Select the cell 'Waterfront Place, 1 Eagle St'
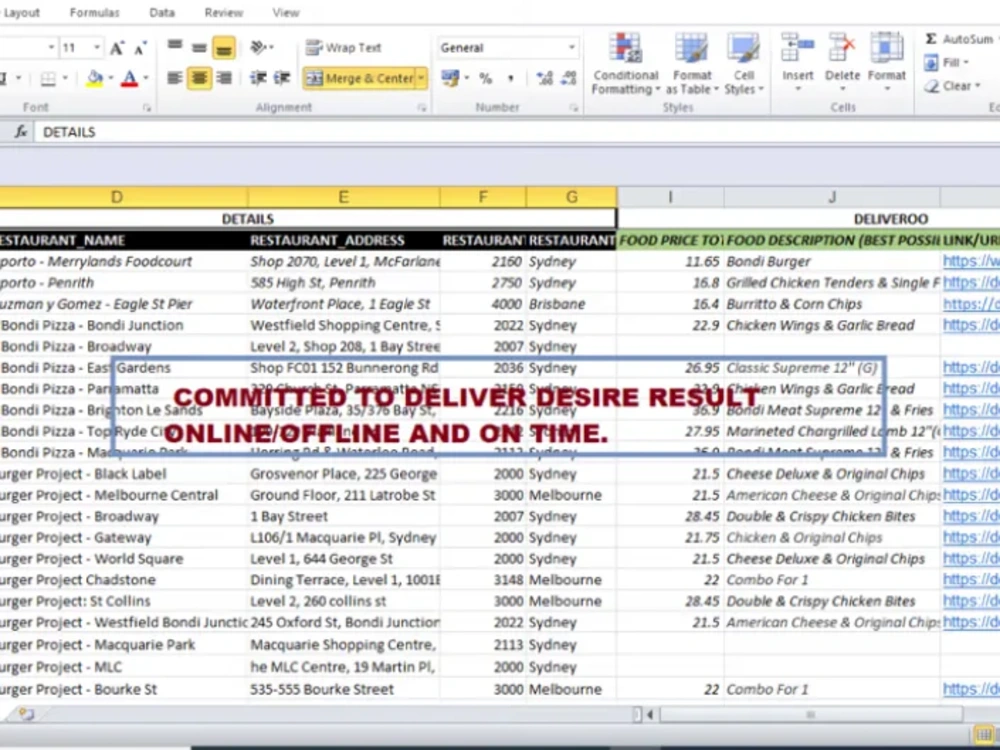1000x750 pixels. 344,304
